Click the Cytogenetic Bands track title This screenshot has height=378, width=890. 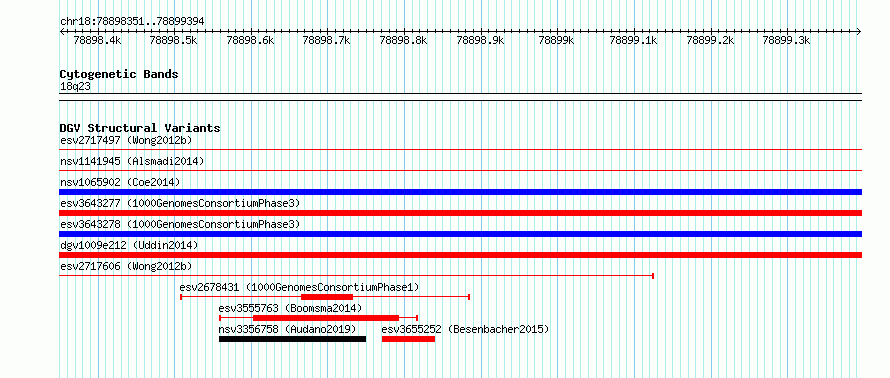[x=119, y=74]
